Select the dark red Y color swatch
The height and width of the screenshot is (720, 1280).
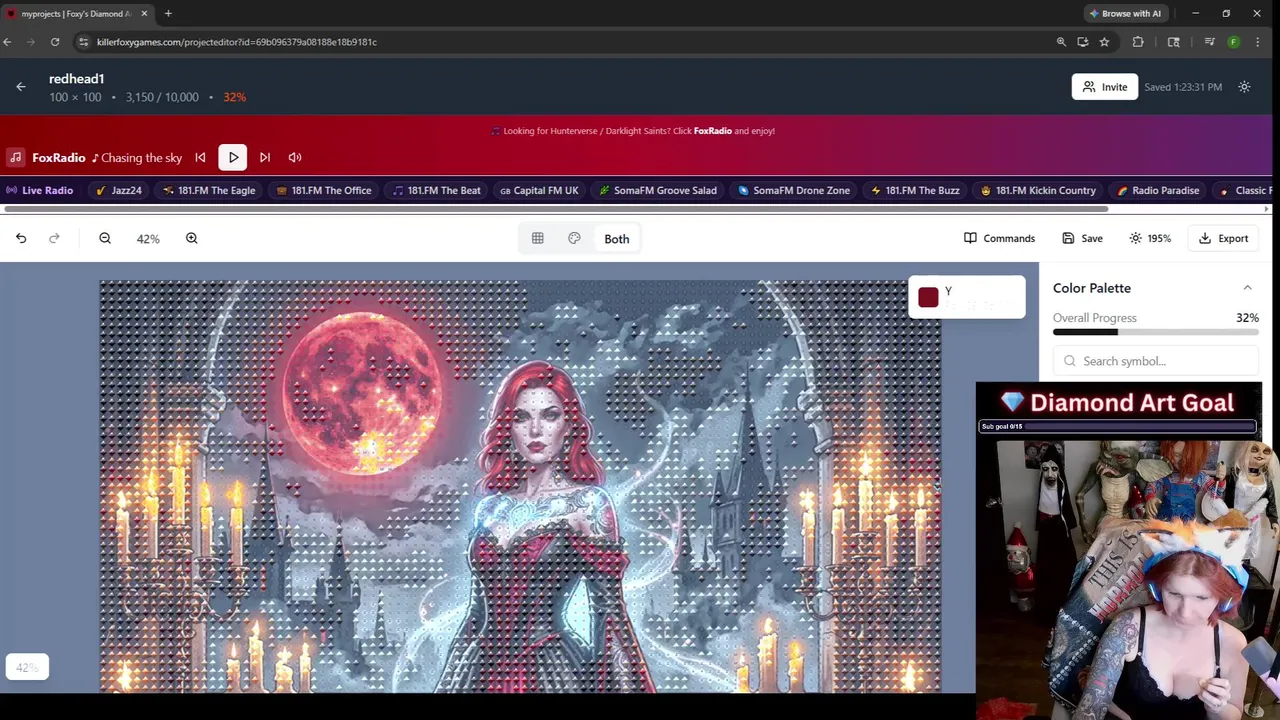coord(928,297)
